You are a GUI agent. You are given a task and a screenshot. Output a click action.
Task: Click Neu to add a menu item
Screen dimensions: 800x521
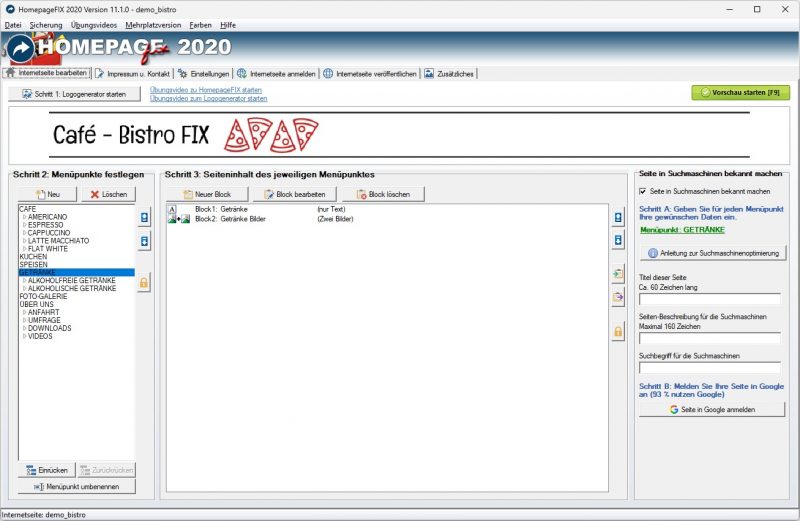click(47, 194)
